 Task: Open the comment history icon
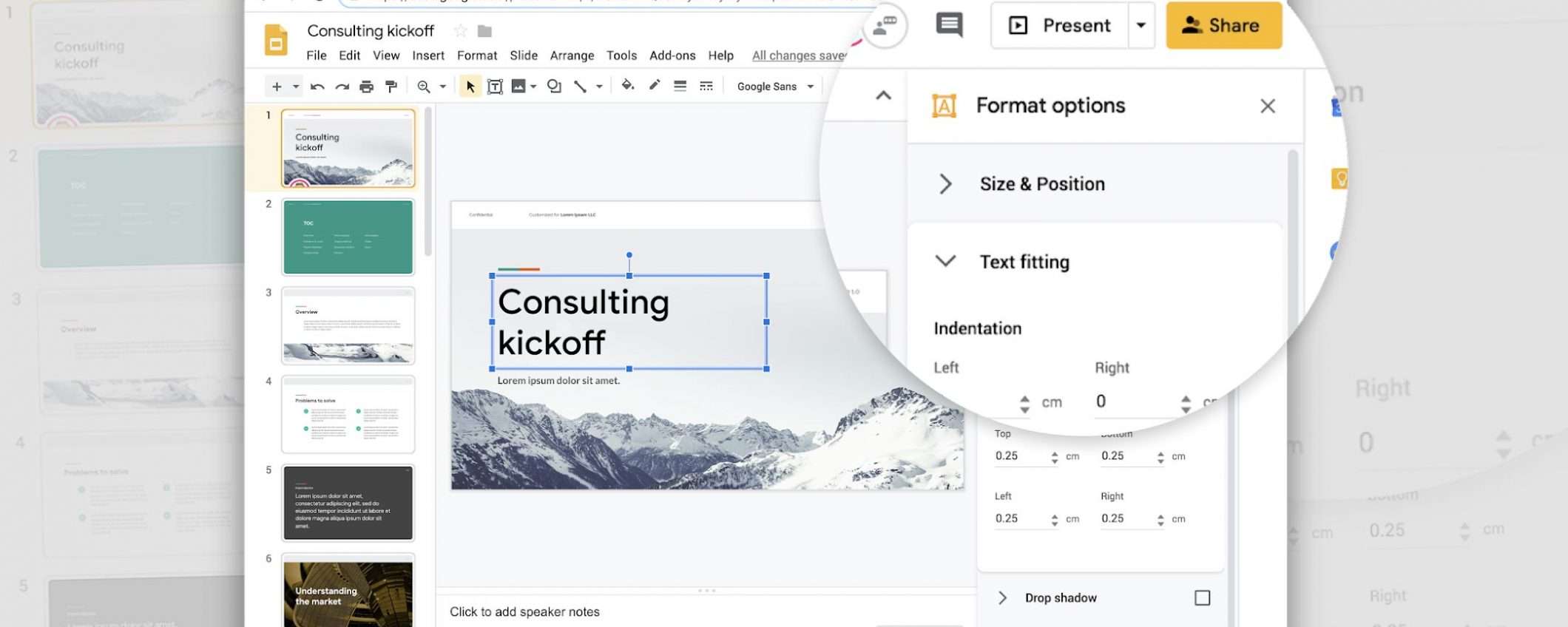[x=950, y=24]
